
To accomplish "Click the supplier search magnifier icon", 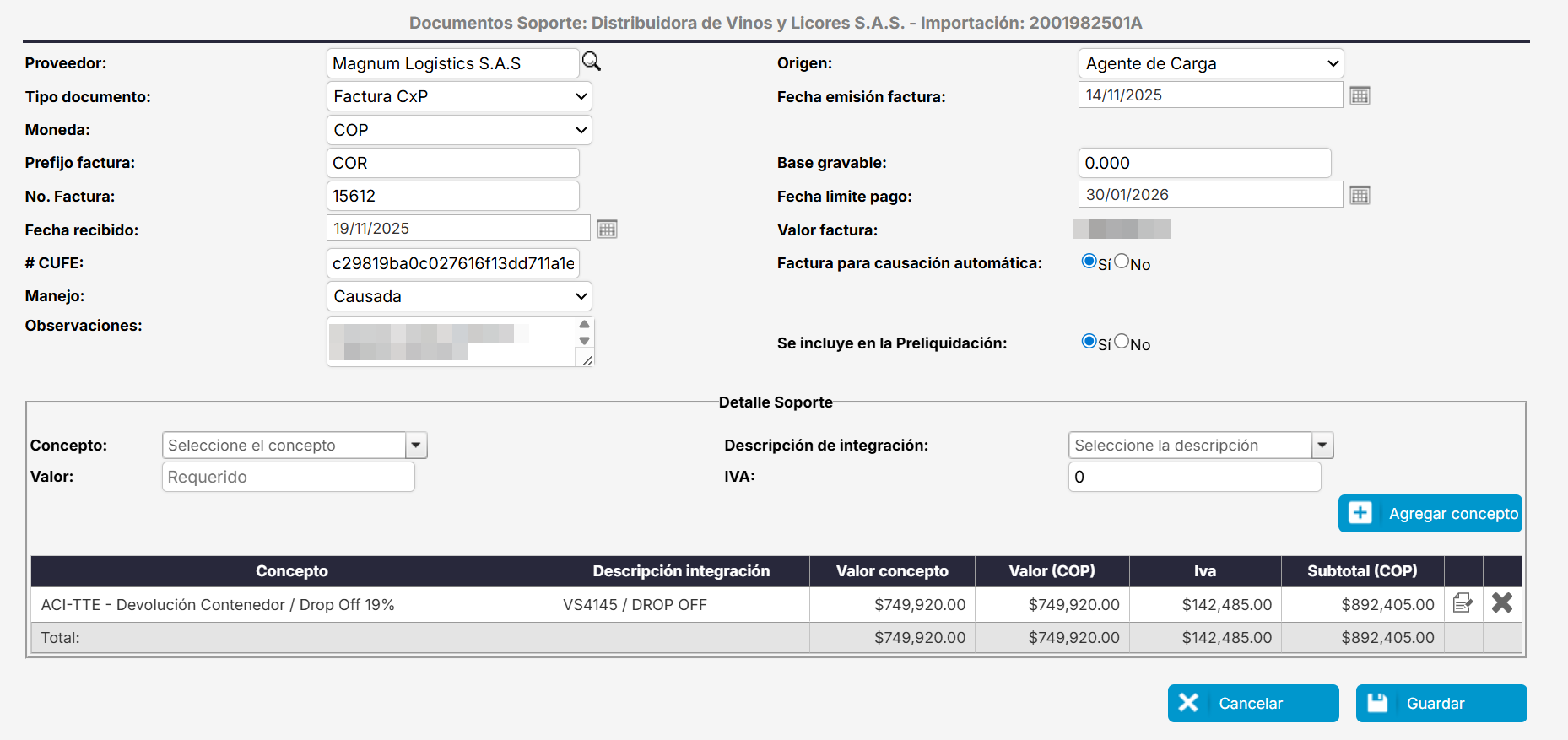I will coord(592,62).
